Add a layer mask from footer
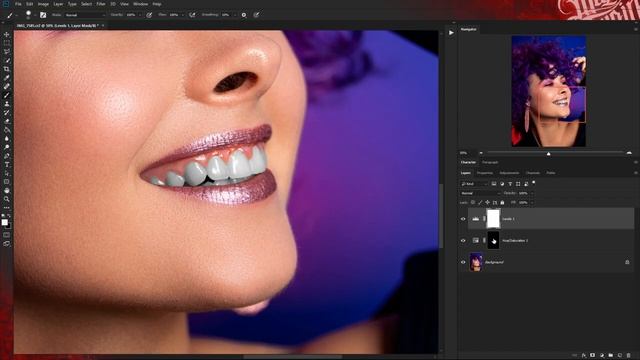640x360 pixels. click(x=593, y=356)
